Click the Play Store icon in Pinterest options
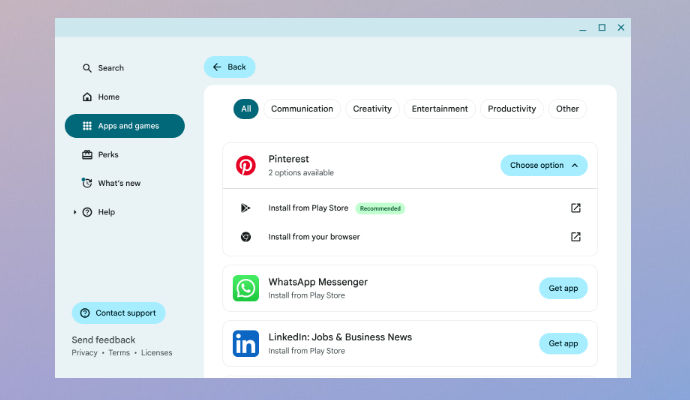 (246, 208)
